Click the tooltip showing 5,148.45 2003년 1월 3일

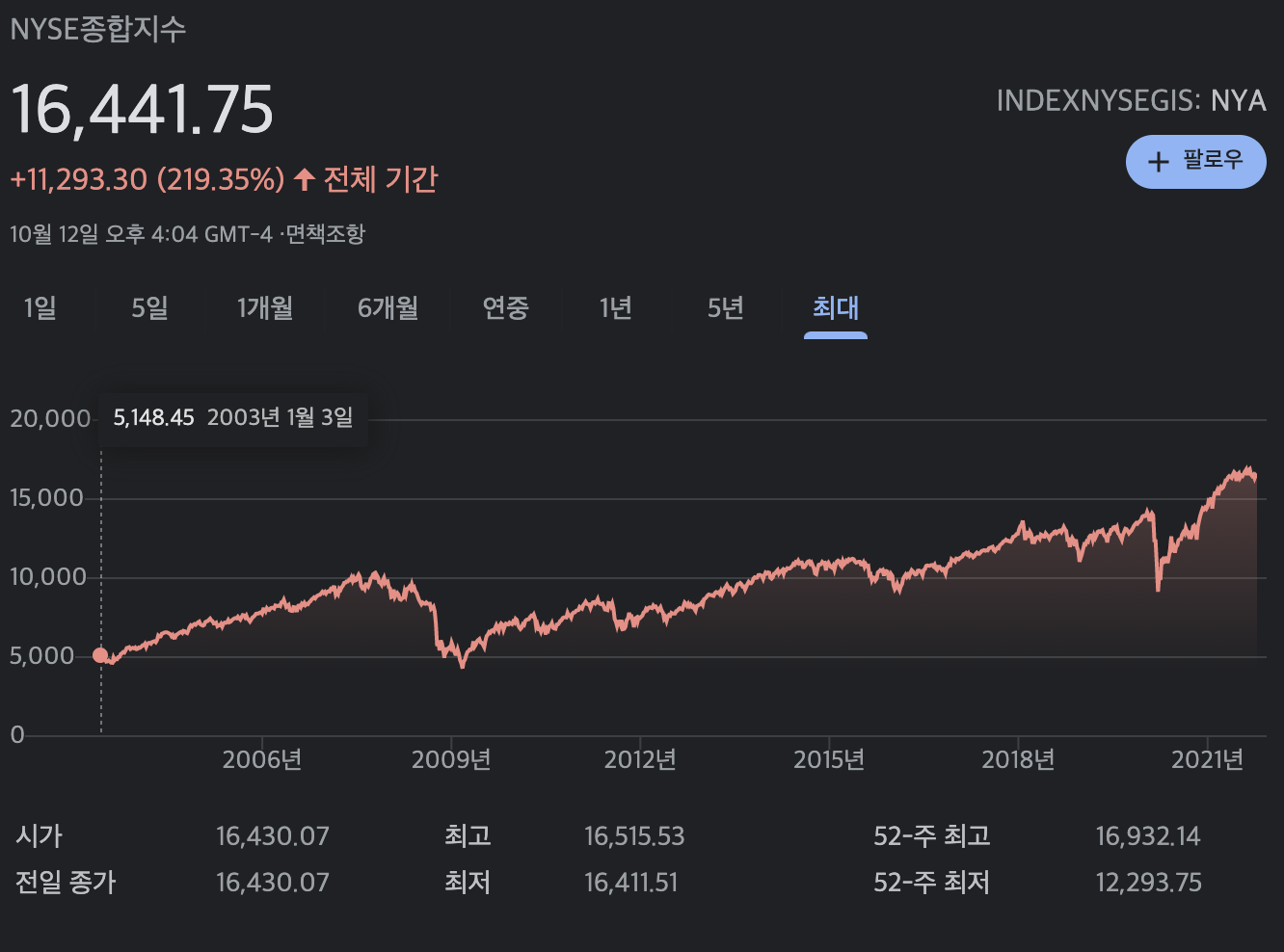point(233,418)
